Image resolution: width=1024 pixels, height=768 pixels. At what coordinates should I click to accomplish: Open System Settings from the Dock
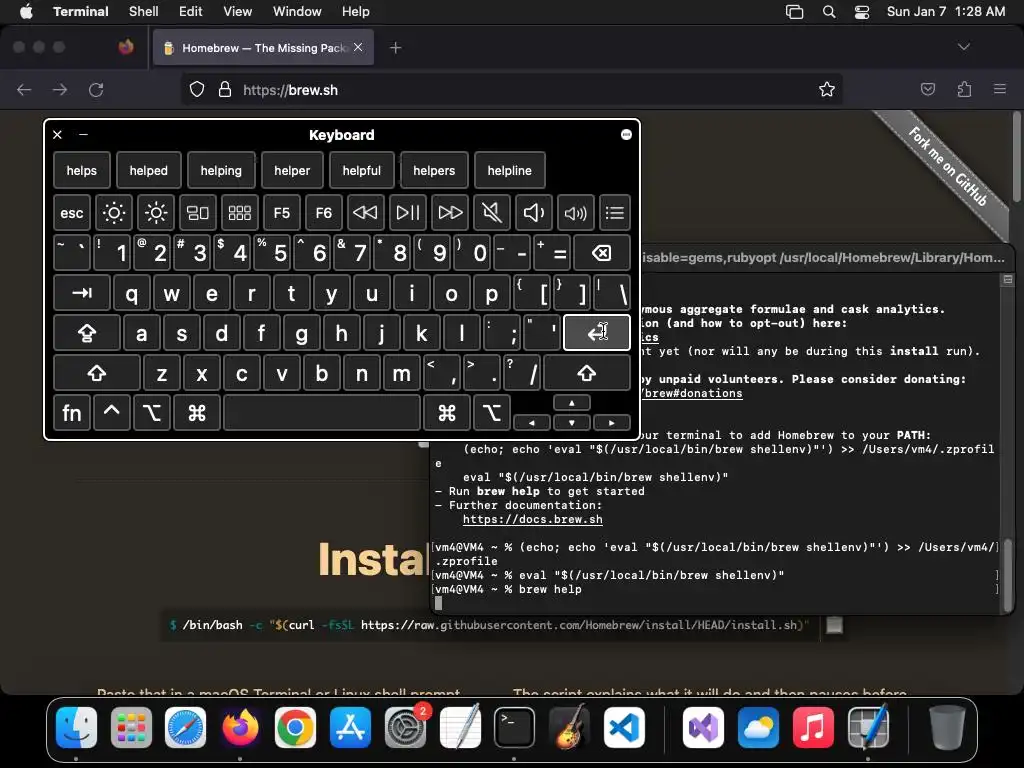405,727
